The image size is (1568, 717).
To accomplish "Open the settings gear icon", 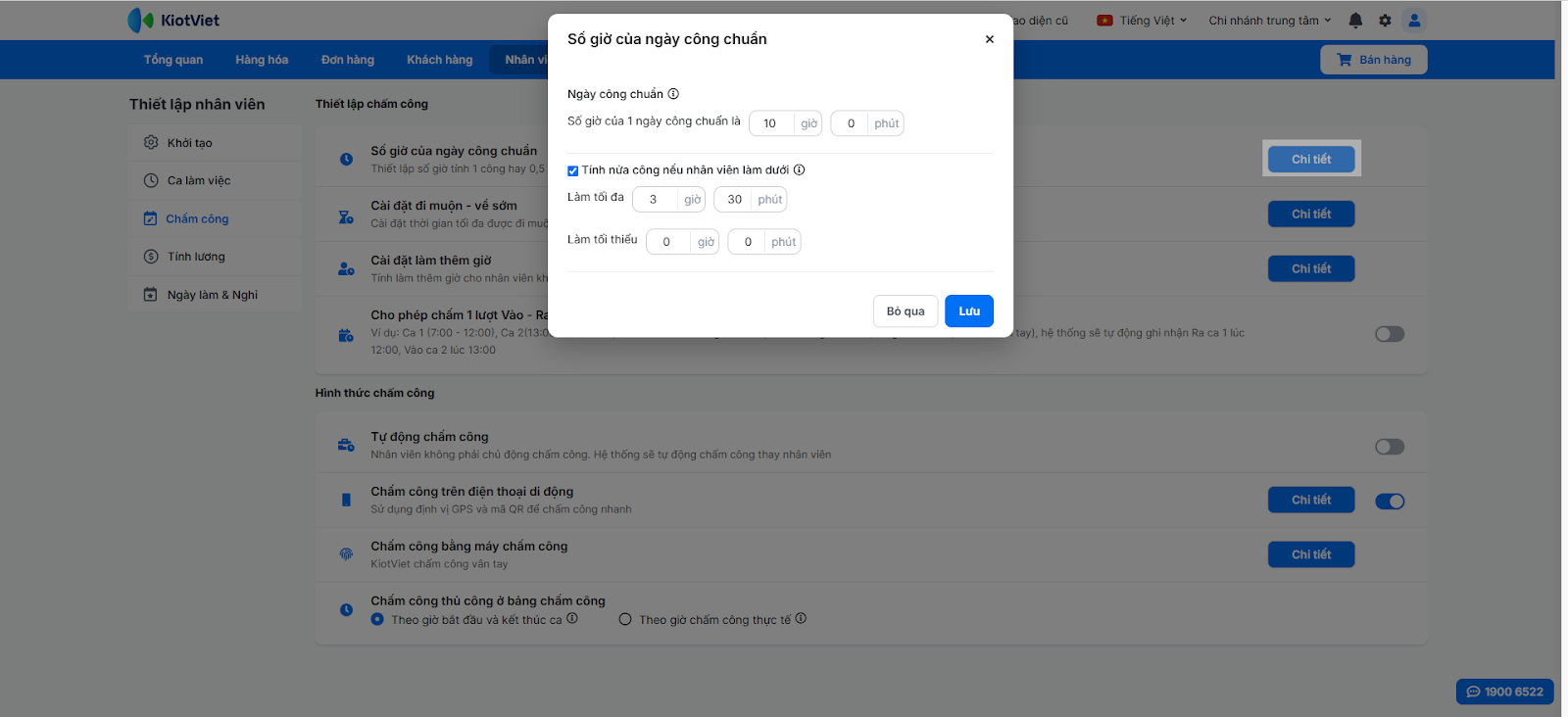I will 1385,21.
